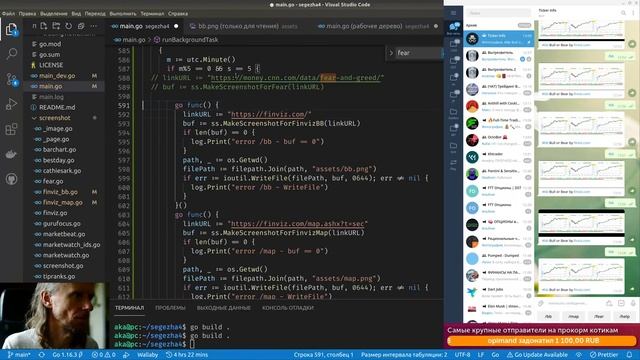Switch to the ВЫХОДНЫЕ ДАННЫЕ panel tab

pyautogui.click(x=224, y=308)
